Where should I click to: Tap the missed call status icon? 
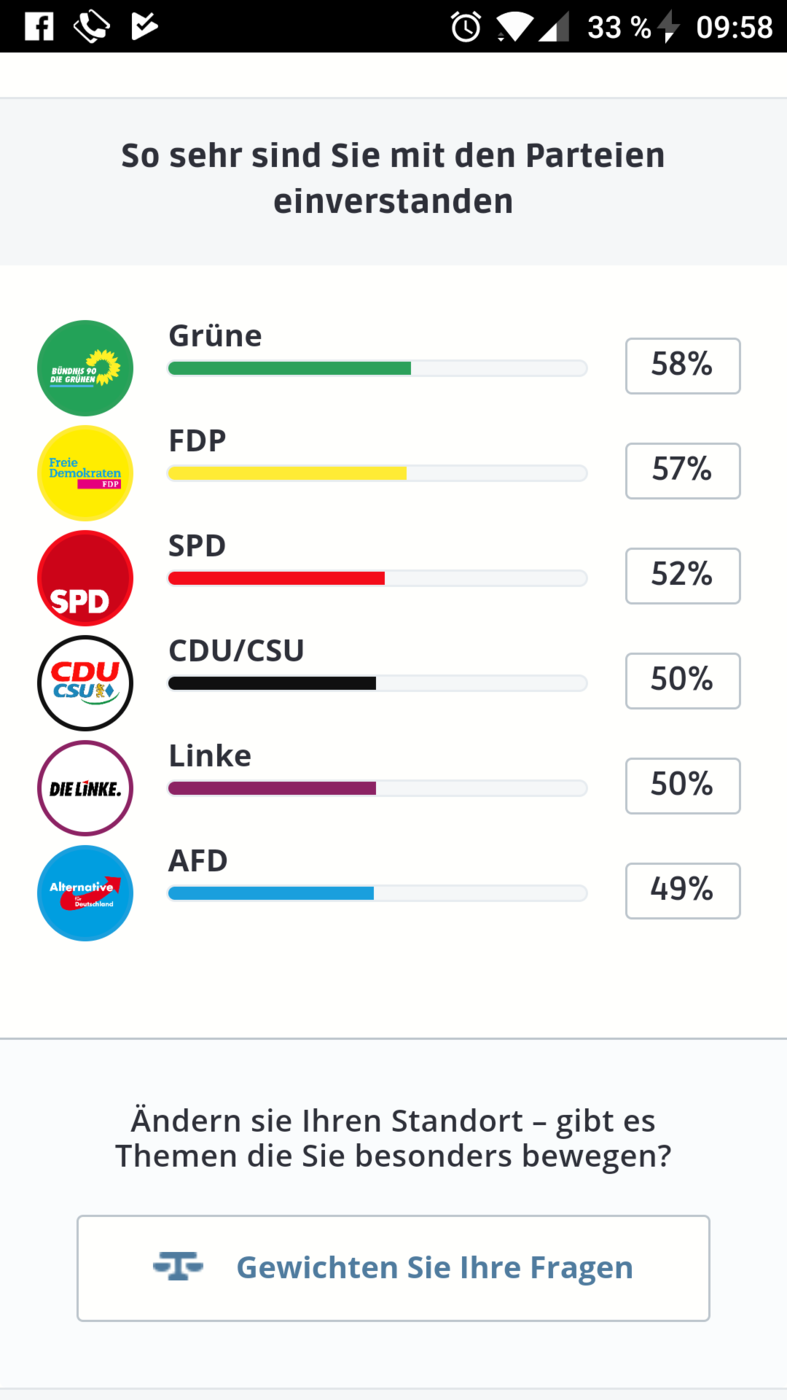(91, 26)
